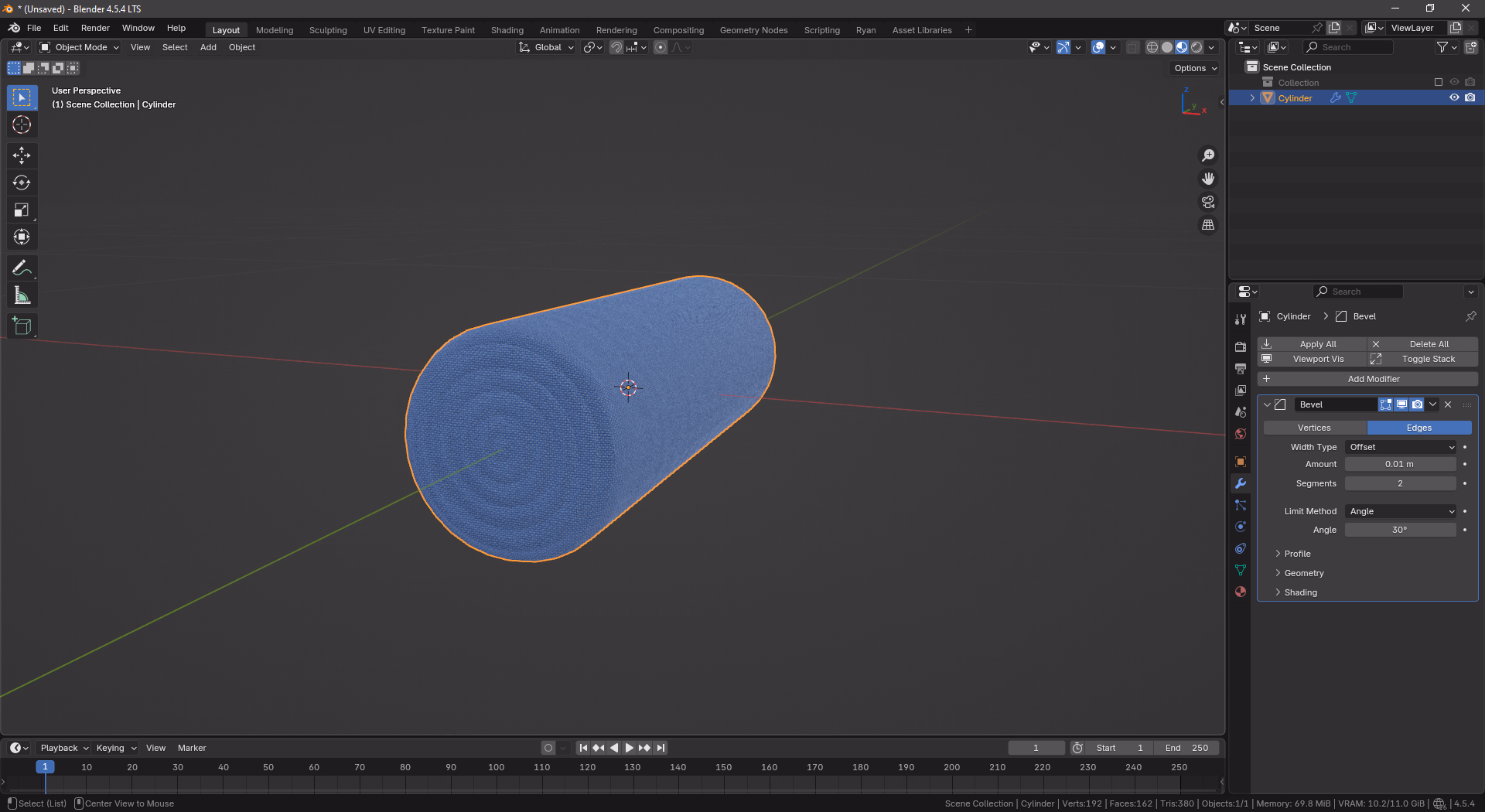Switch Bevel modifier to Vertices mode
This screenshot has width=1485, height=812.
tap(1314, 428)
